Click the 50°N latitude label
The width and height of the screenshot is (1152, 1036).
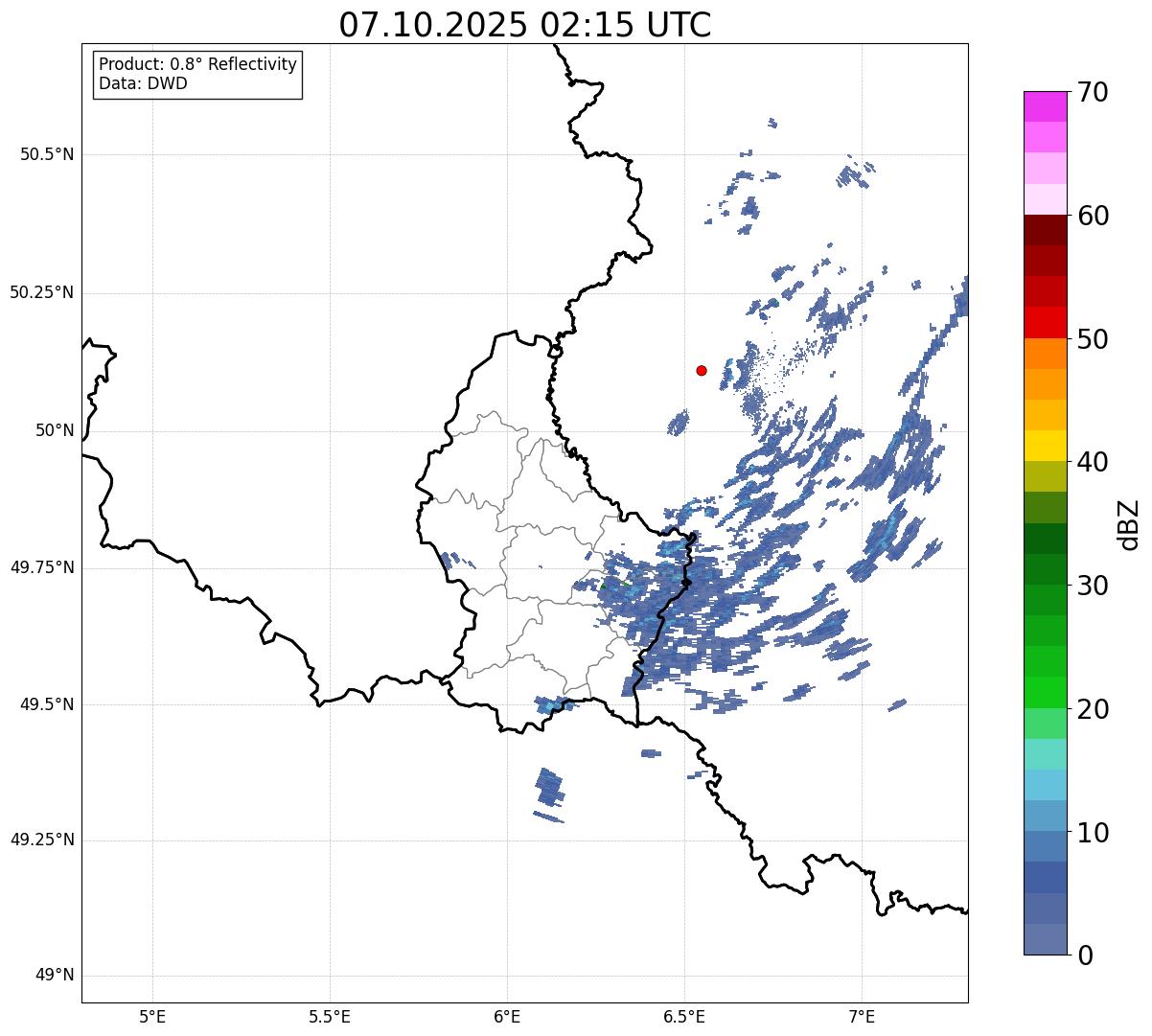55,430
